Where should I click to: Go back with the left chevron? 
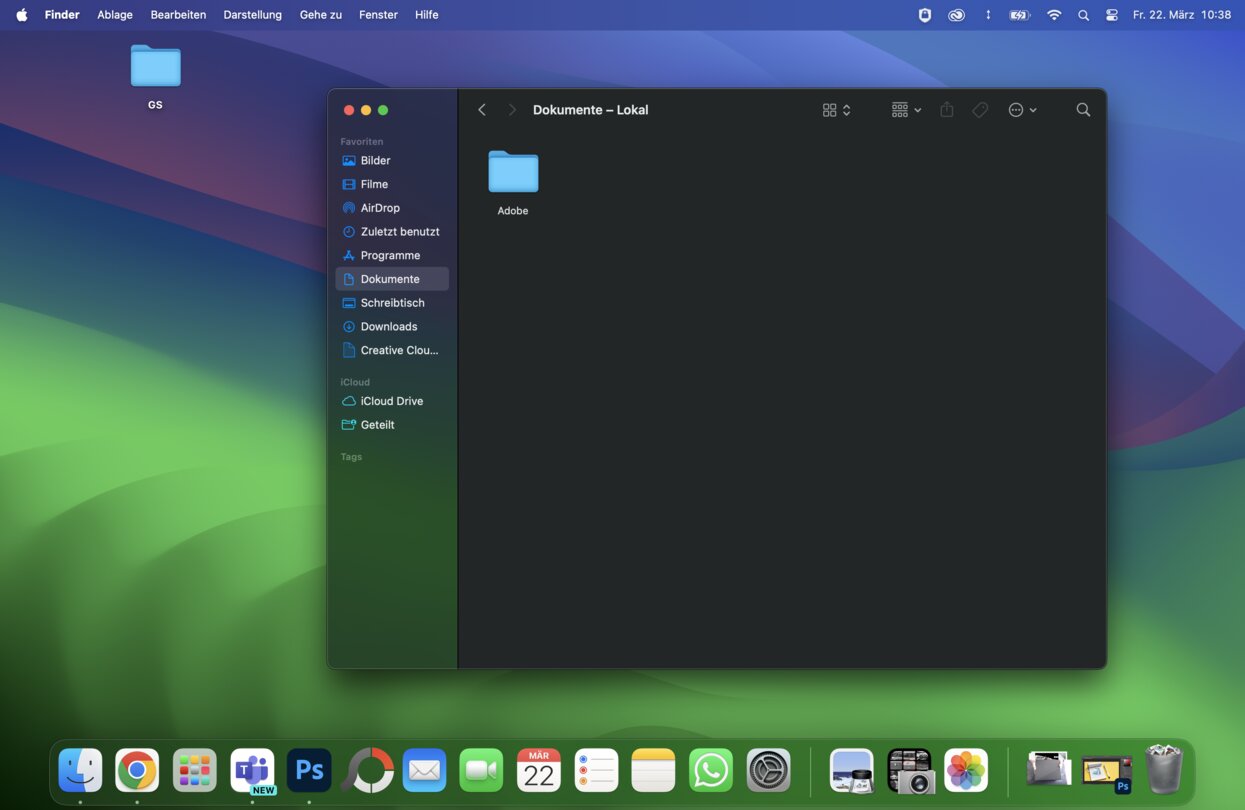tap(482, 110)
